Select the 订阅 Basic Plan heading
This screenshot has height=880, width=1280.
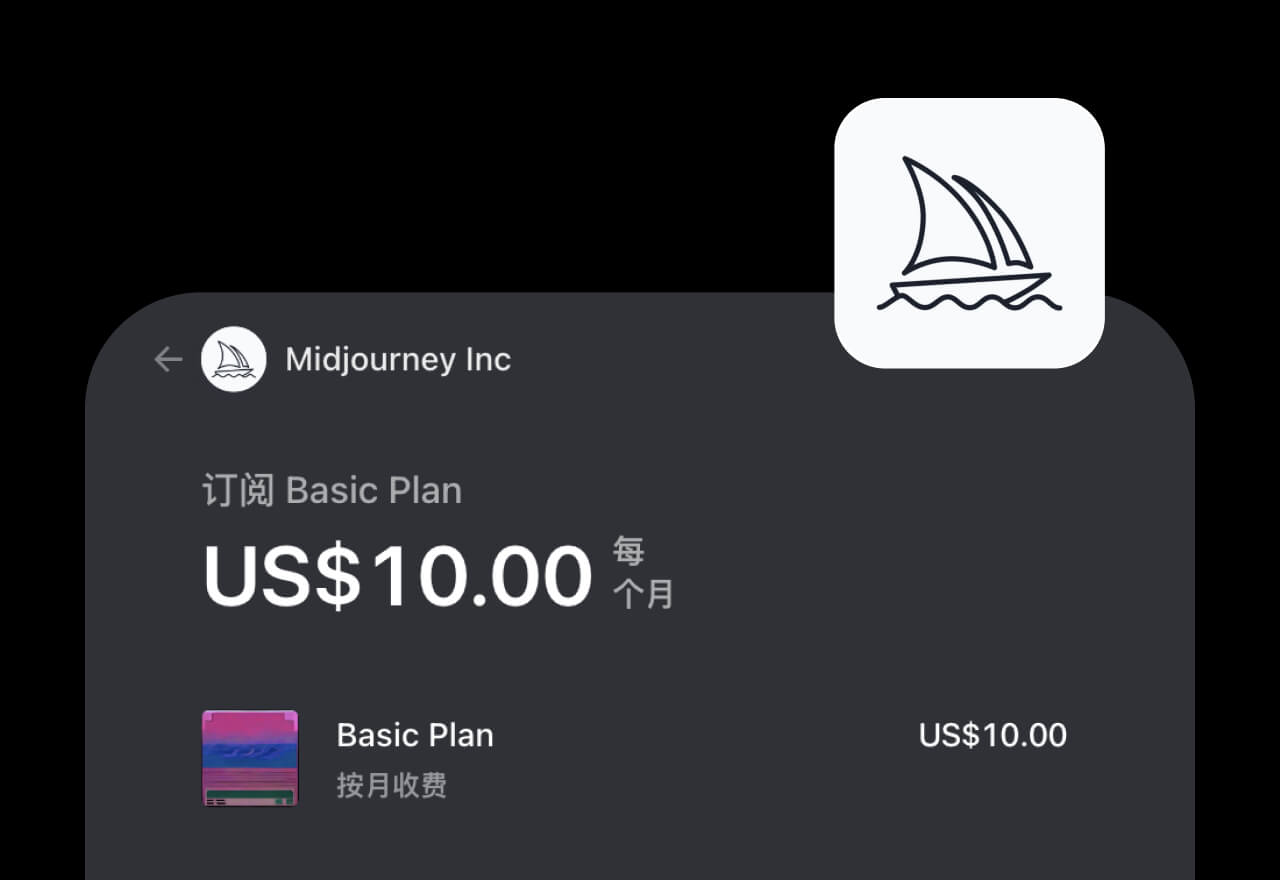[331, 490]
